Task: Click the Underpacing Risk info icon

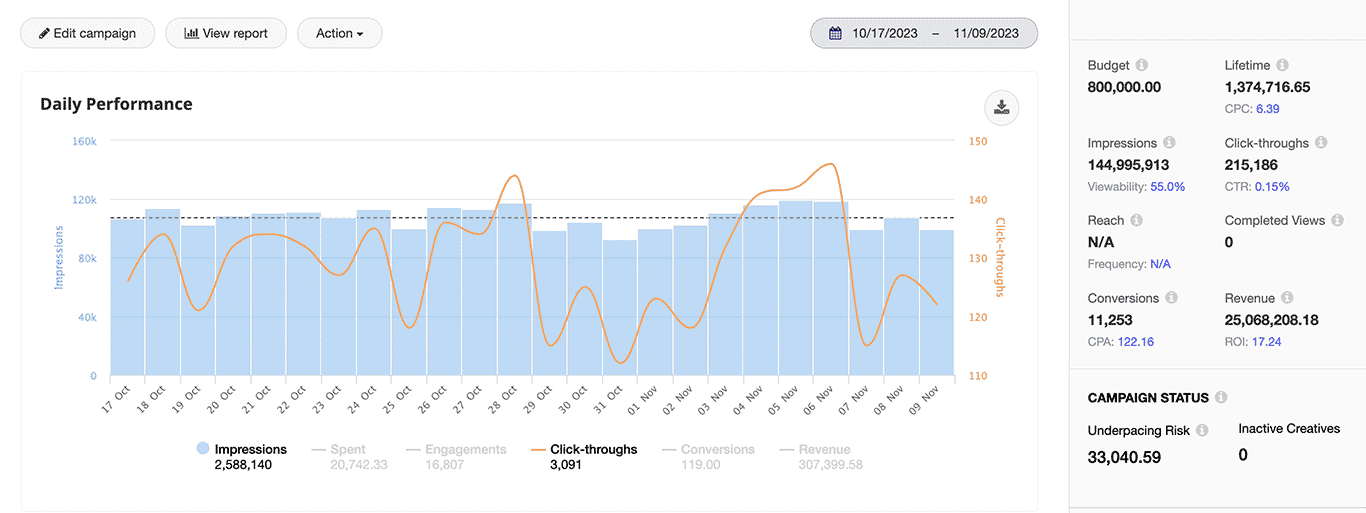Action: tap(1202, 430)
